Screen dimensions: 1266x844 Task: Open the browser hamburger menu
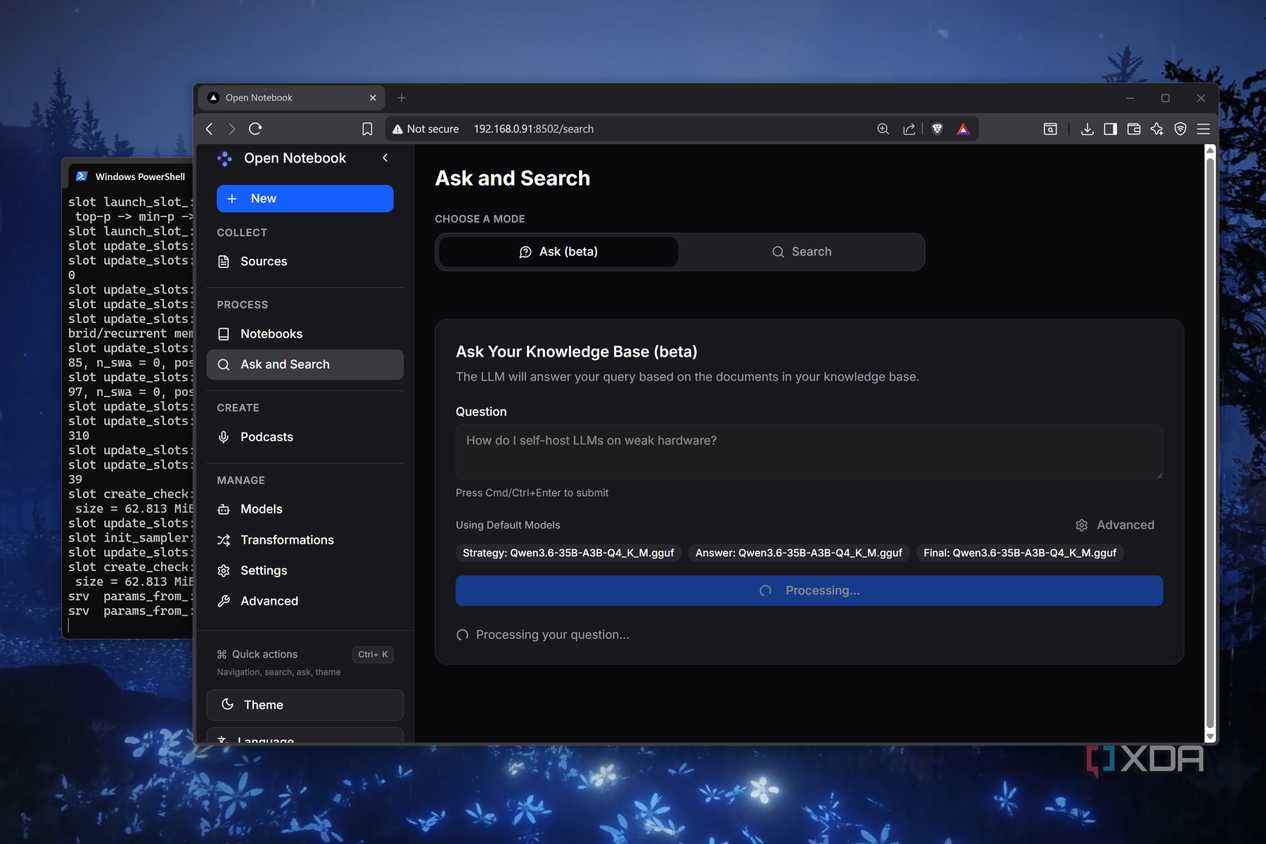pyautogui.click(x=1203, y=129)
